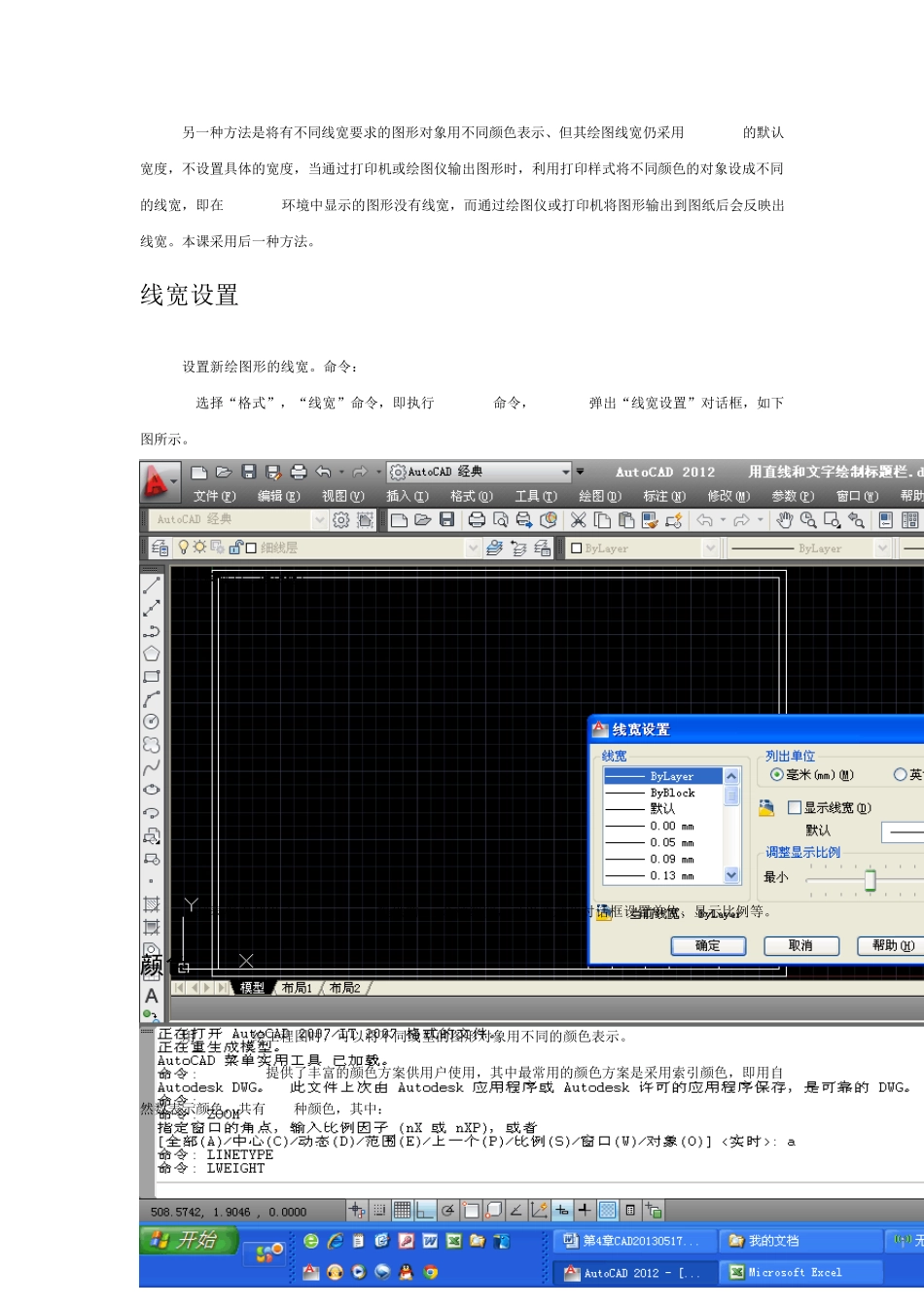Open Chrome from the taskbar quick launch
The width and height of the screenshot is (924, 1307).
pos(430,1272)
